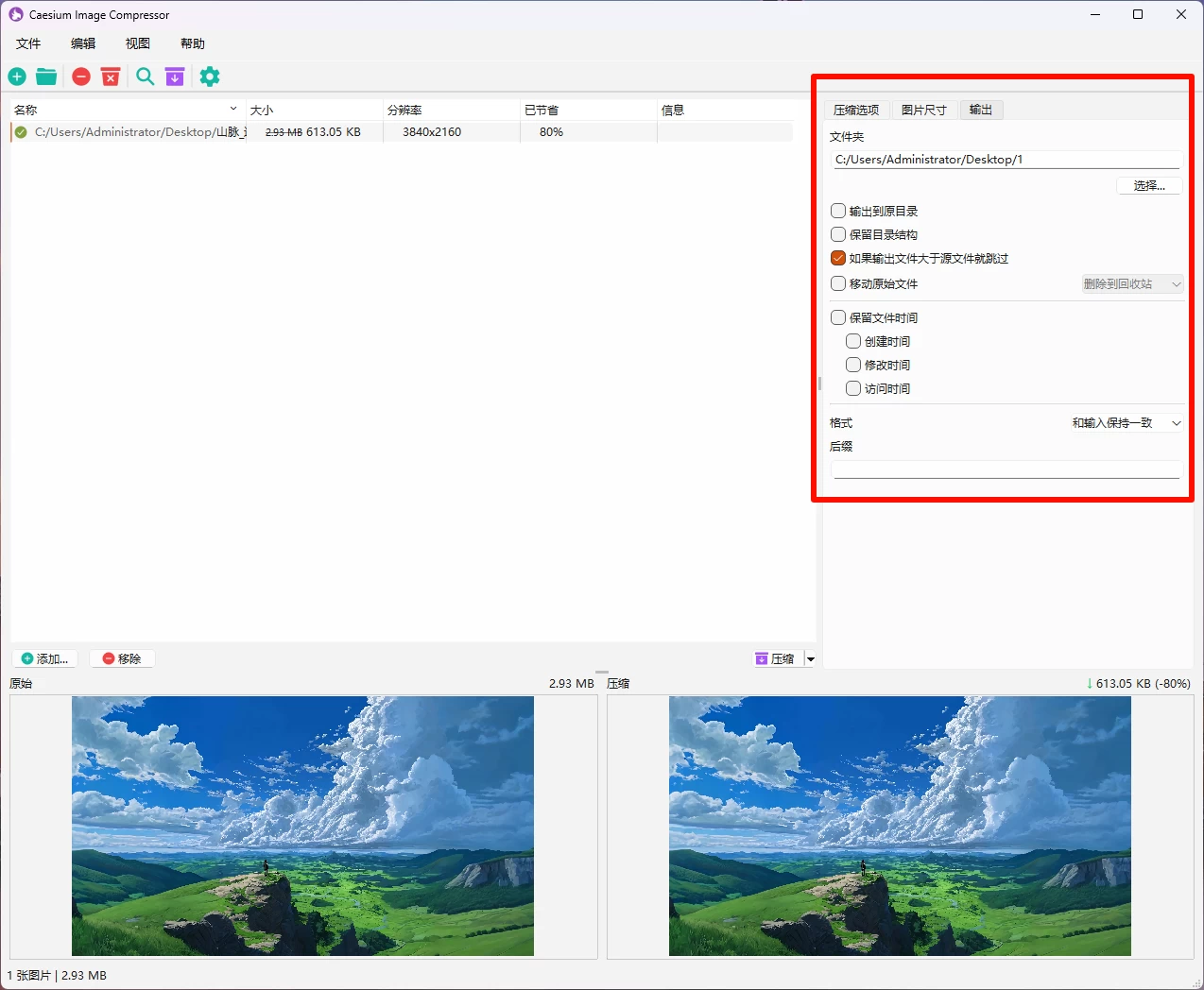Switch to the 图片尺寸 tab
Image resolution: width=1204 pixels, height=990 pixels.
(923, 110)
